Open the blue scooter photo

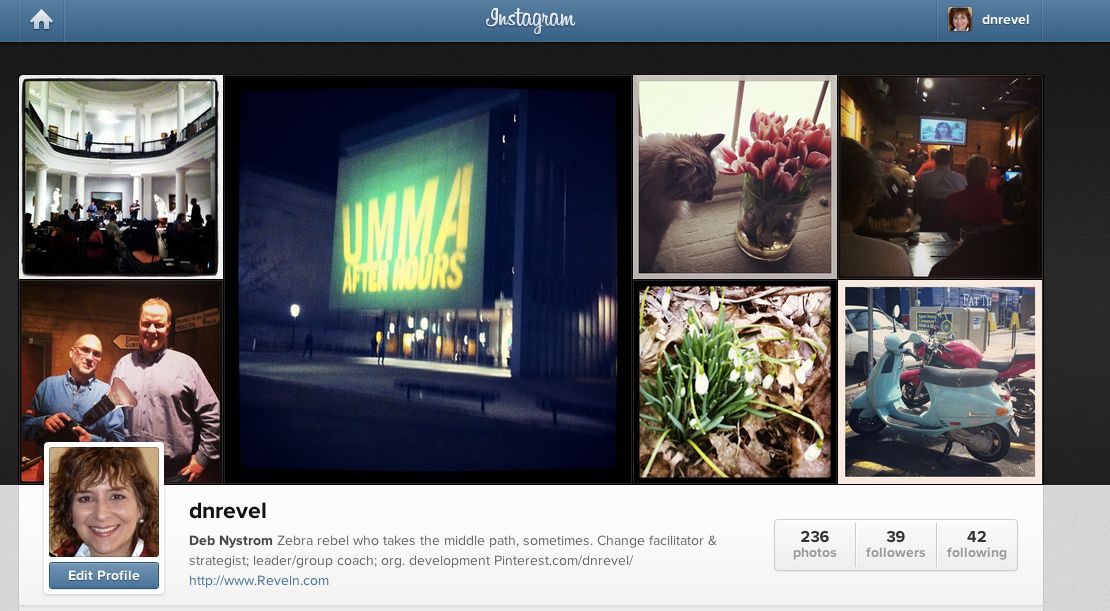click(940, 382)
